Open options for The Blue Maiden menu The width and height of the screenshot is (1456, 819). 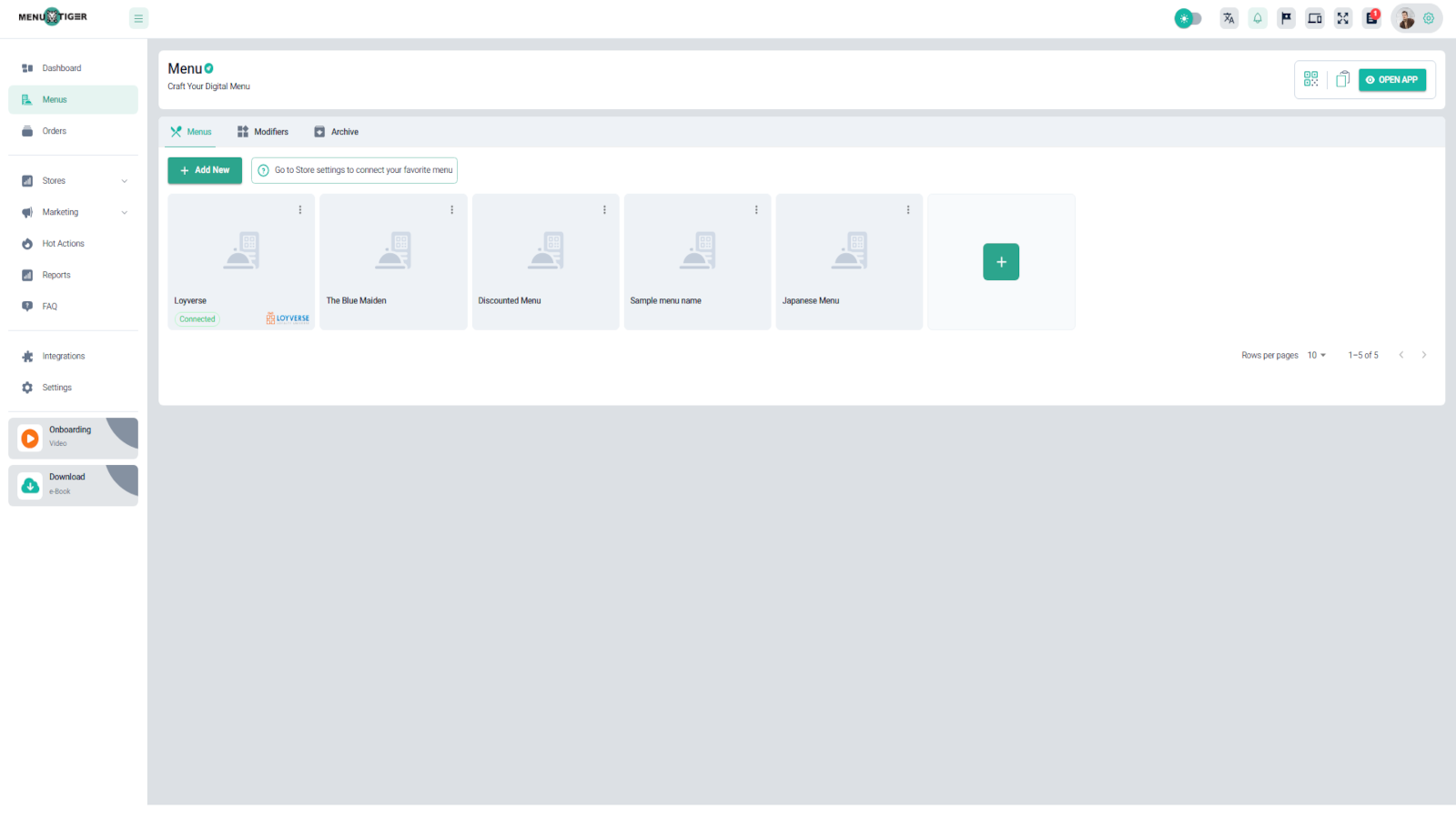click(x=452, y=210)
